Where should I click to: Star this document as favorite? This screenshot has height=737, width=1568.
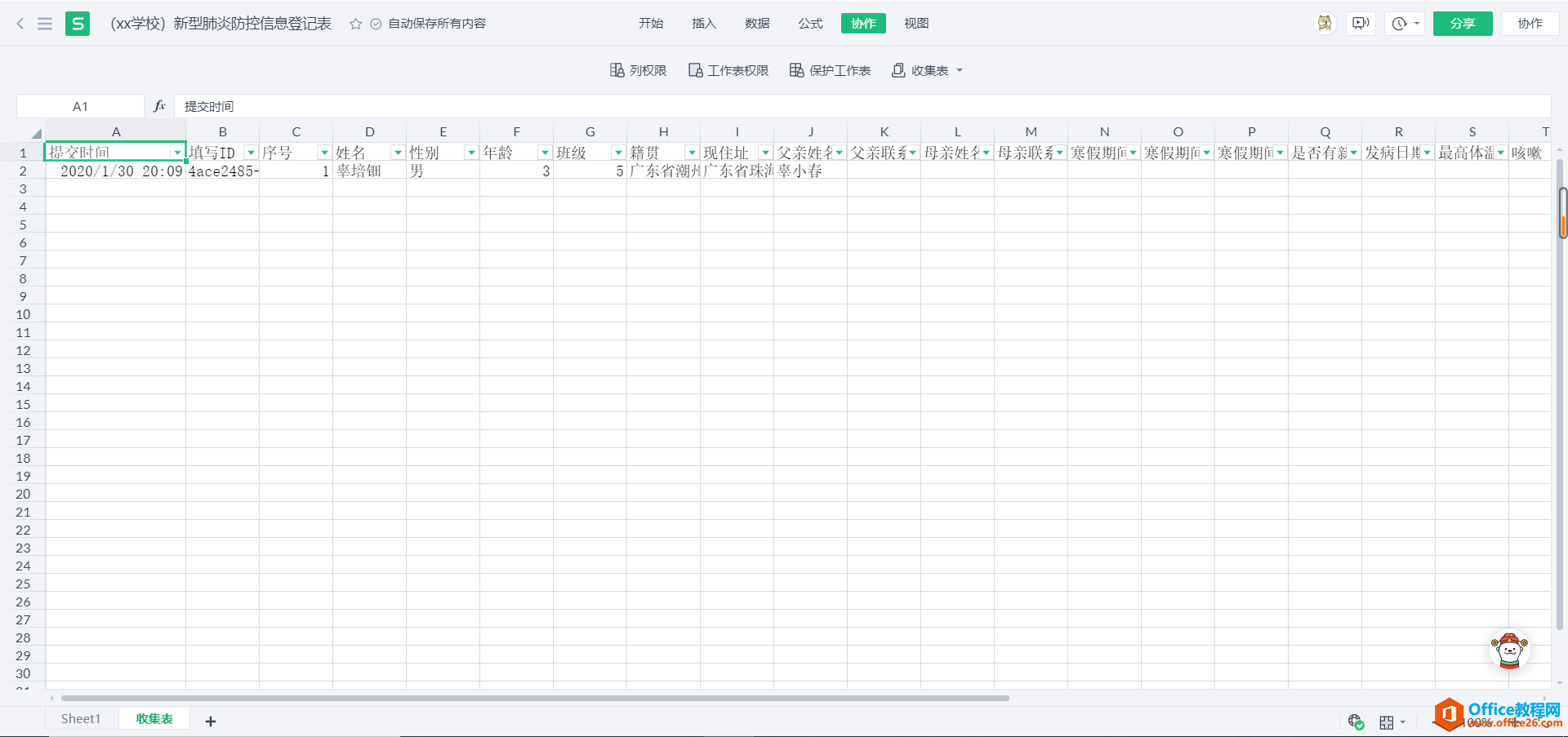click(355, 24)
